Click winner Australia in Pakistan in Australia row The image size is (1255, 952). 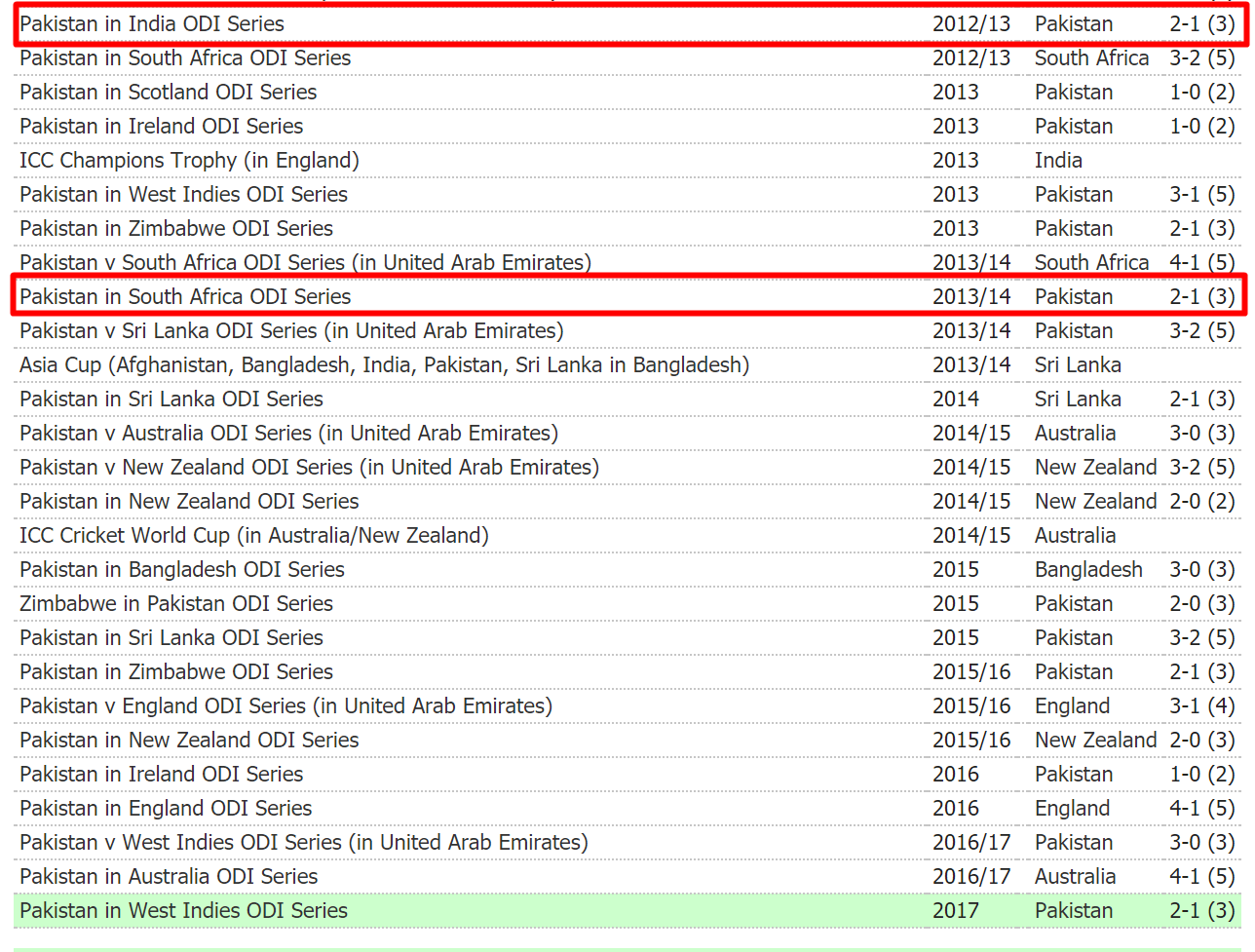[1075, 876]
